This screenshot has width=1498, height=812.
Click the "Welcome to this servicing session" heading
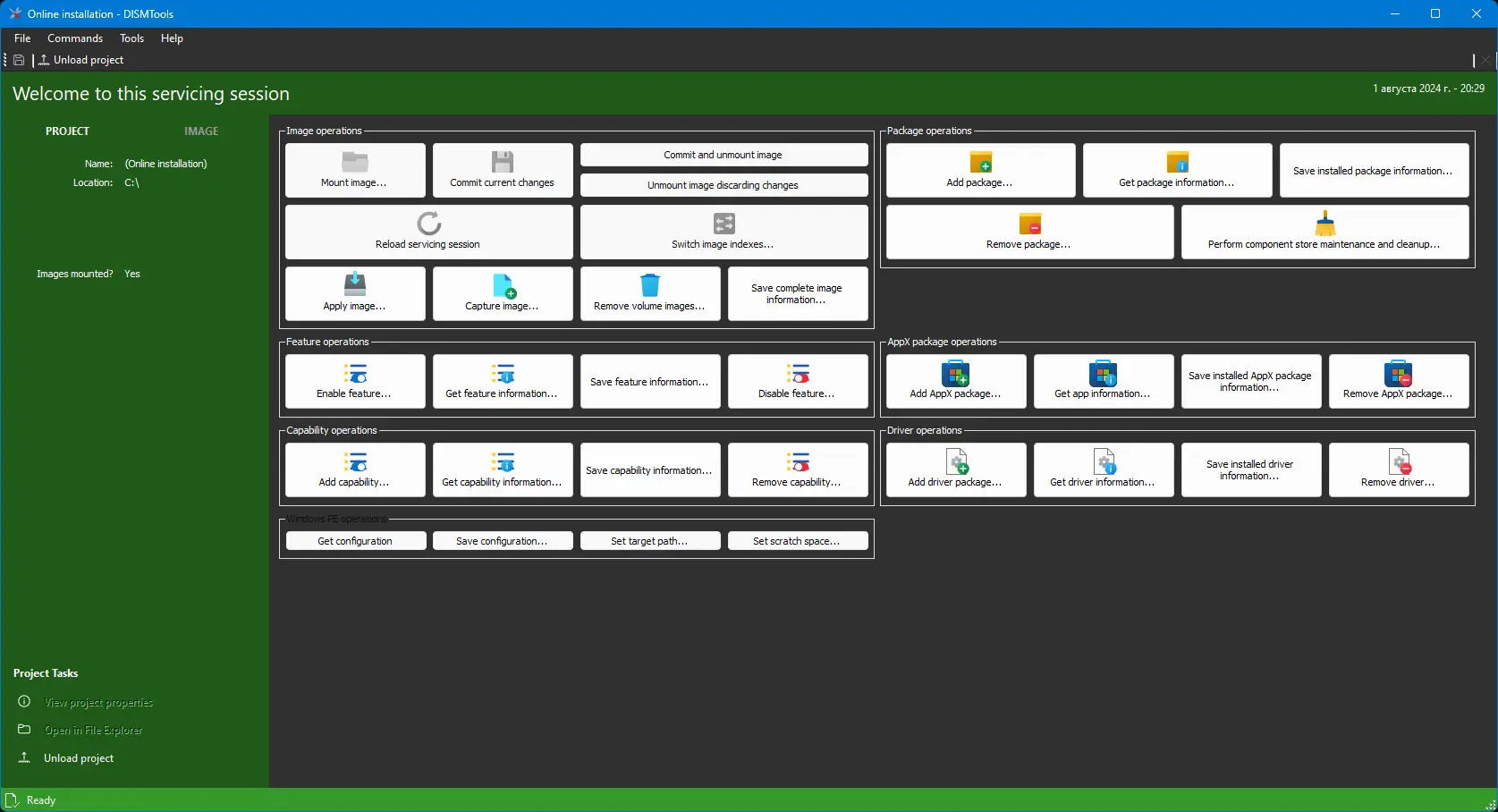tap(151, 94)
